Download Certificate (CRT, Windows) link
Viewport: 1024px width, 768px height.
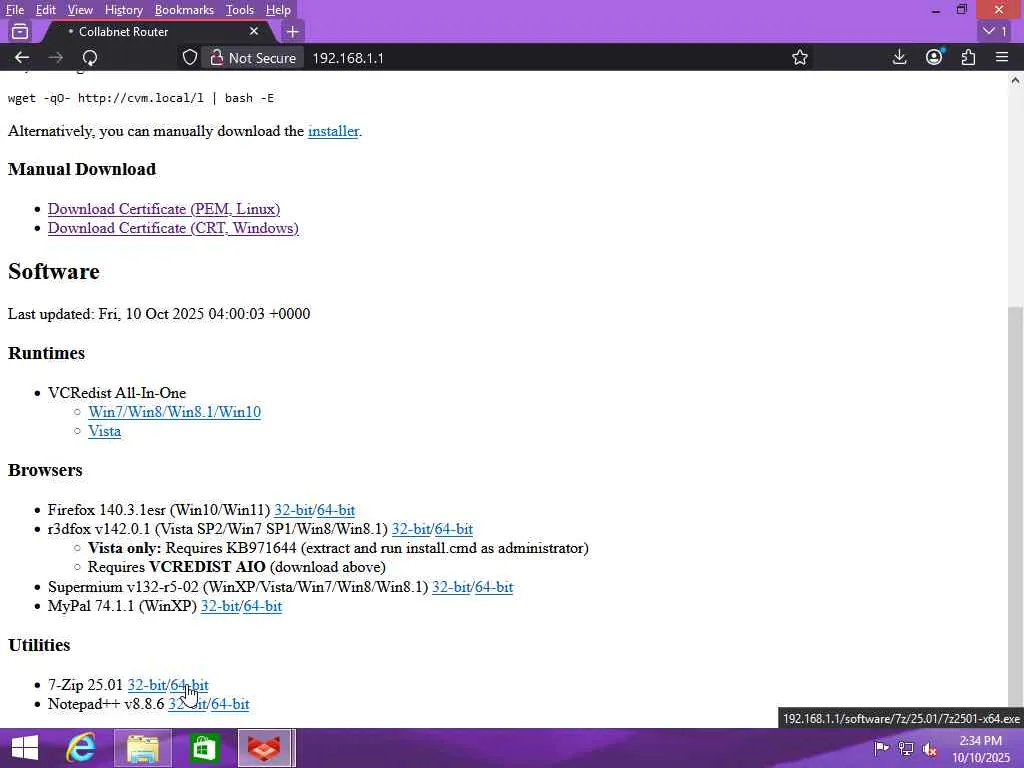click(173, 227)
